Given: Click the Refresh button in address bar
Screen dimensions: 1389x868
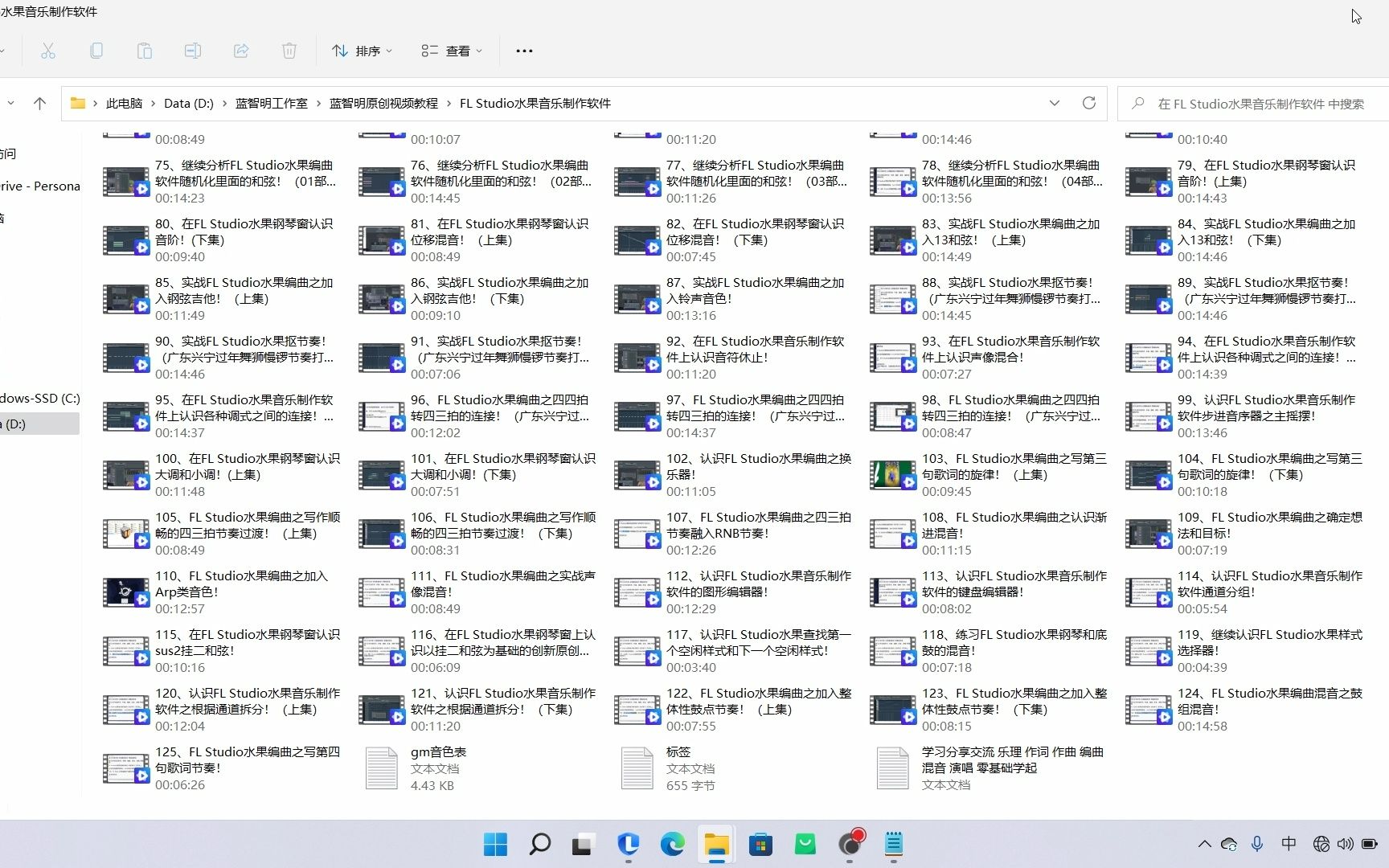Looking at the screenshot, I should tap(1089, 103).
